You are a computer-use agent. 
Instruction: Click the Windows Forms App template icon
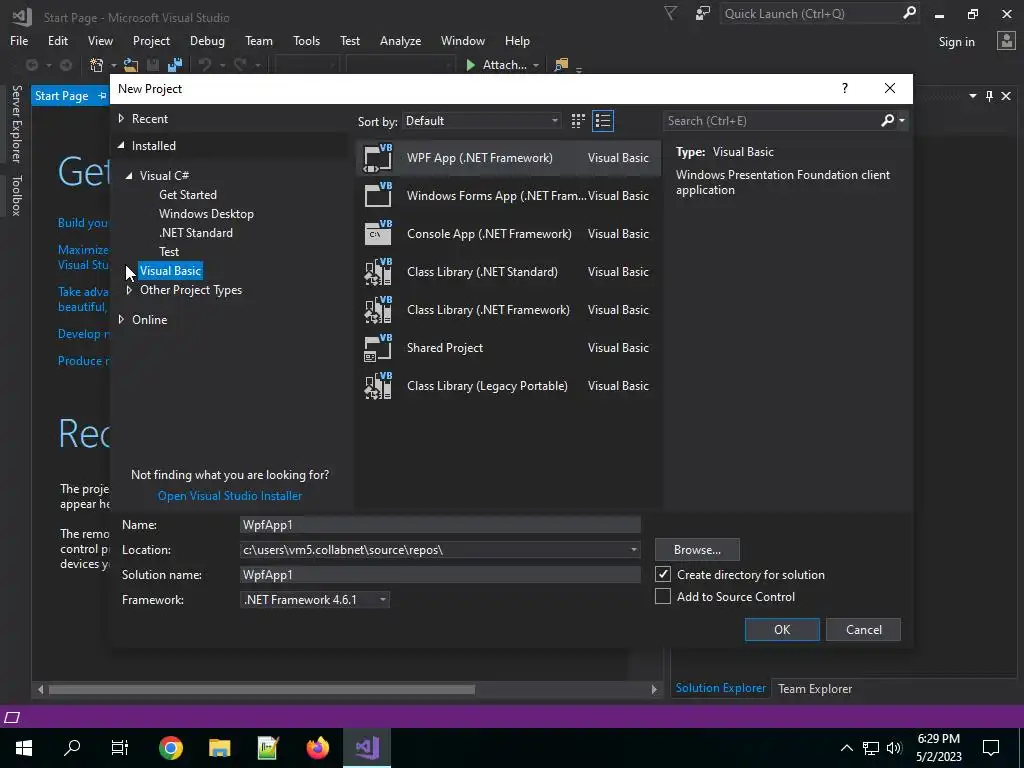(378, 195)
